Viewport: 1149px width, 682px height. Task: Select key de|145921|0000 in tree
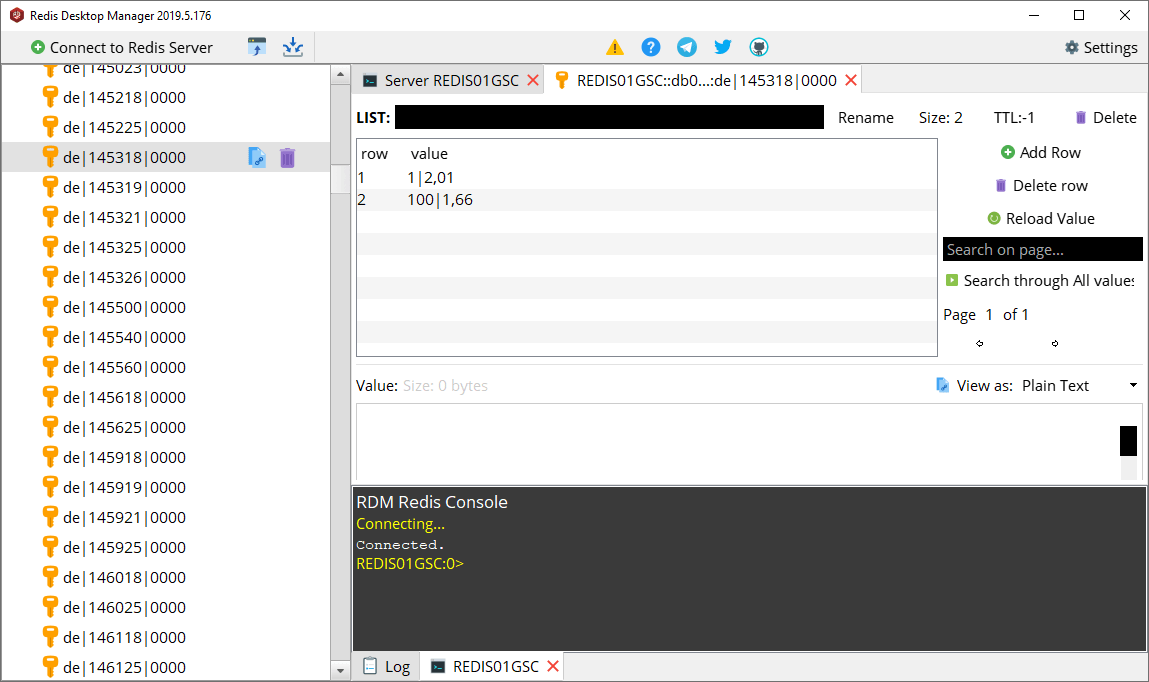tap(124, 518)
